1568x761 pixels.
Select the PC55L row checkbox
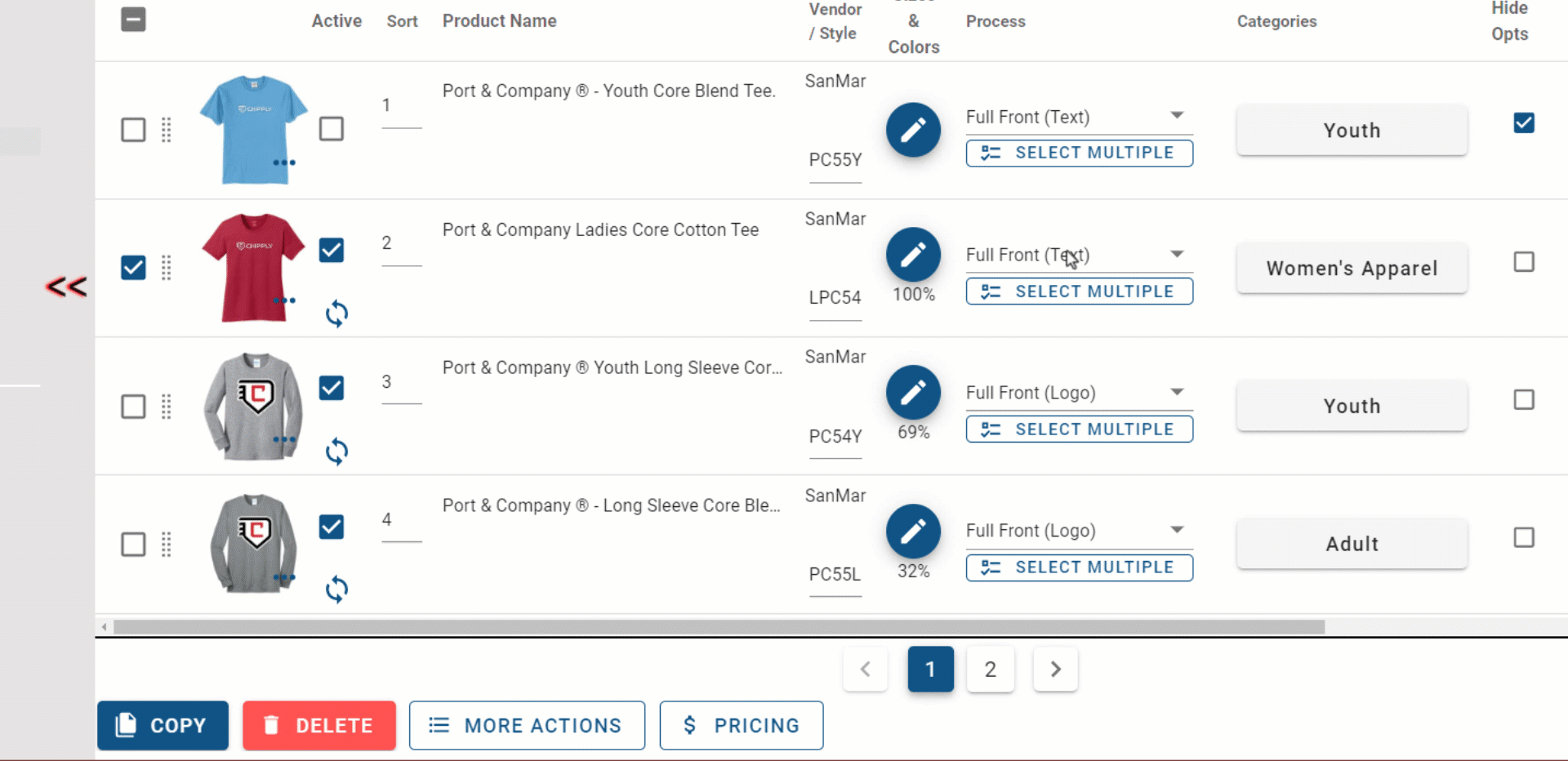click(x=133, y=545)
